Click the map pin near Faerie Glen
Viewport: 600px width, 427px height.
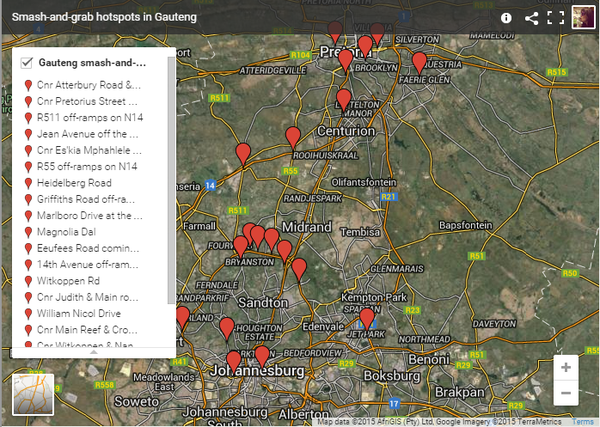pyautogui.click(x=419, y=62)
